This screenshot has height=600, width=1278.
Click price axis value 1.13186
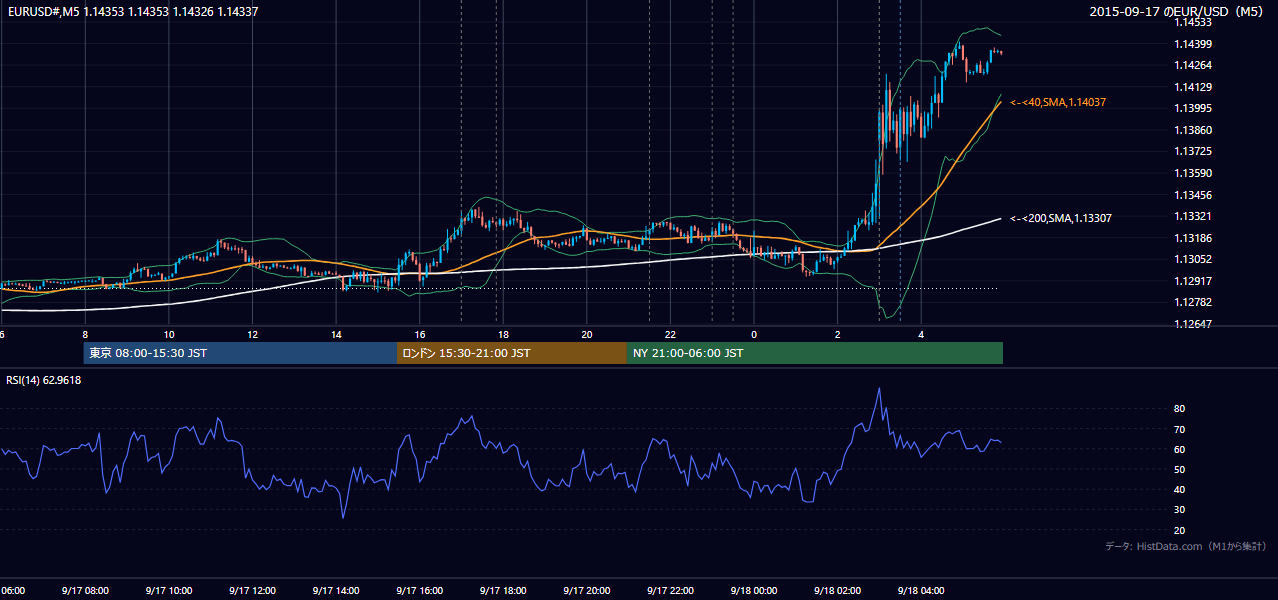[x=1194, y=239]
